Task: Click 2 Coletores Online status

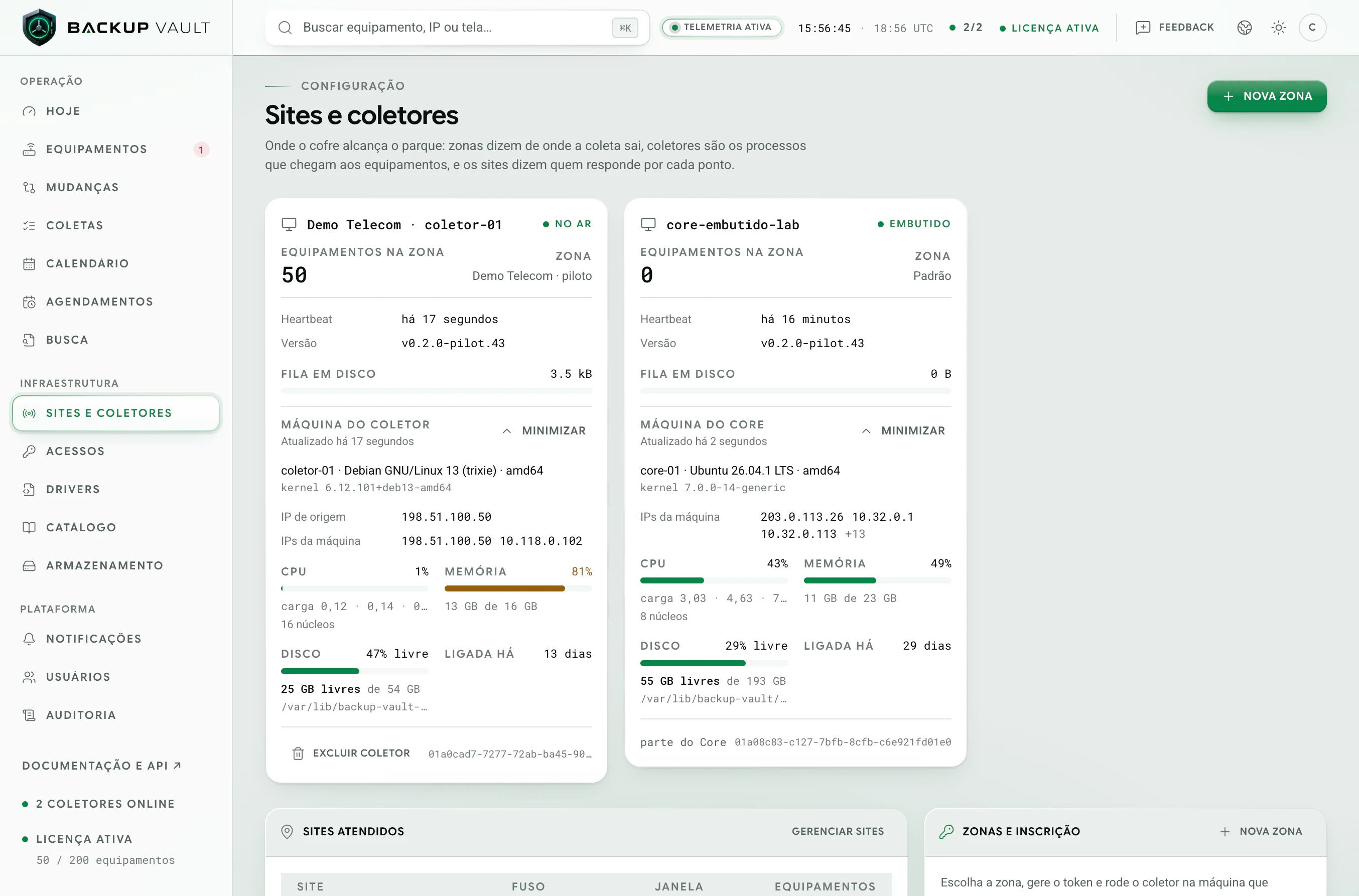Action: (x=98, y=804)
